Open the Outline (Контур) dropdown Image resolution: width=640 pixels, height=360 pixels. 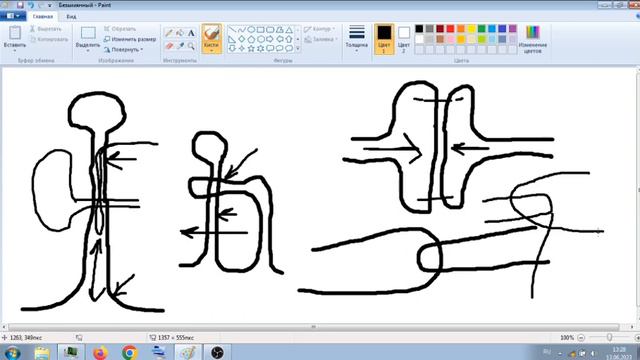point(320,29)
